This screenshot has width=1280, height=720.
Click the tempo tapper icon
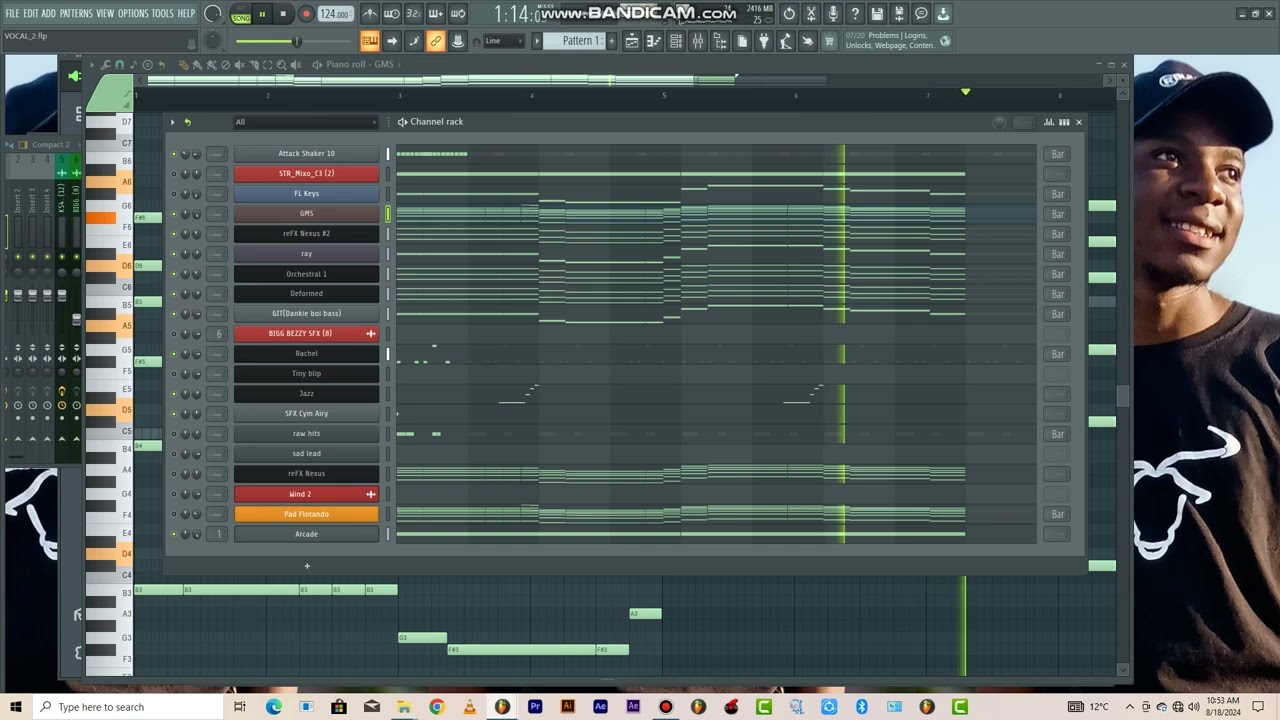[786, 41]
